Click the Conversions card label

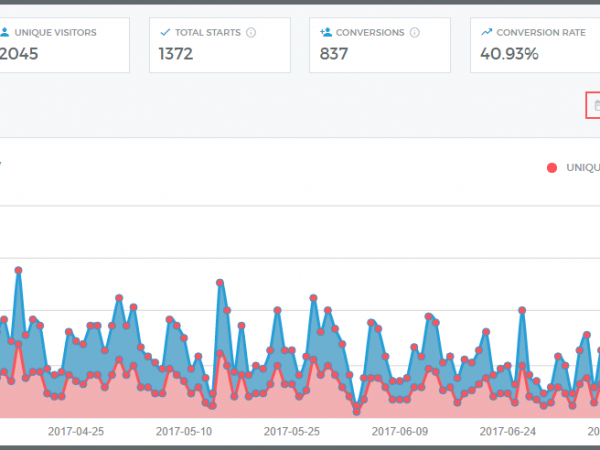click(x=370, y=32)
